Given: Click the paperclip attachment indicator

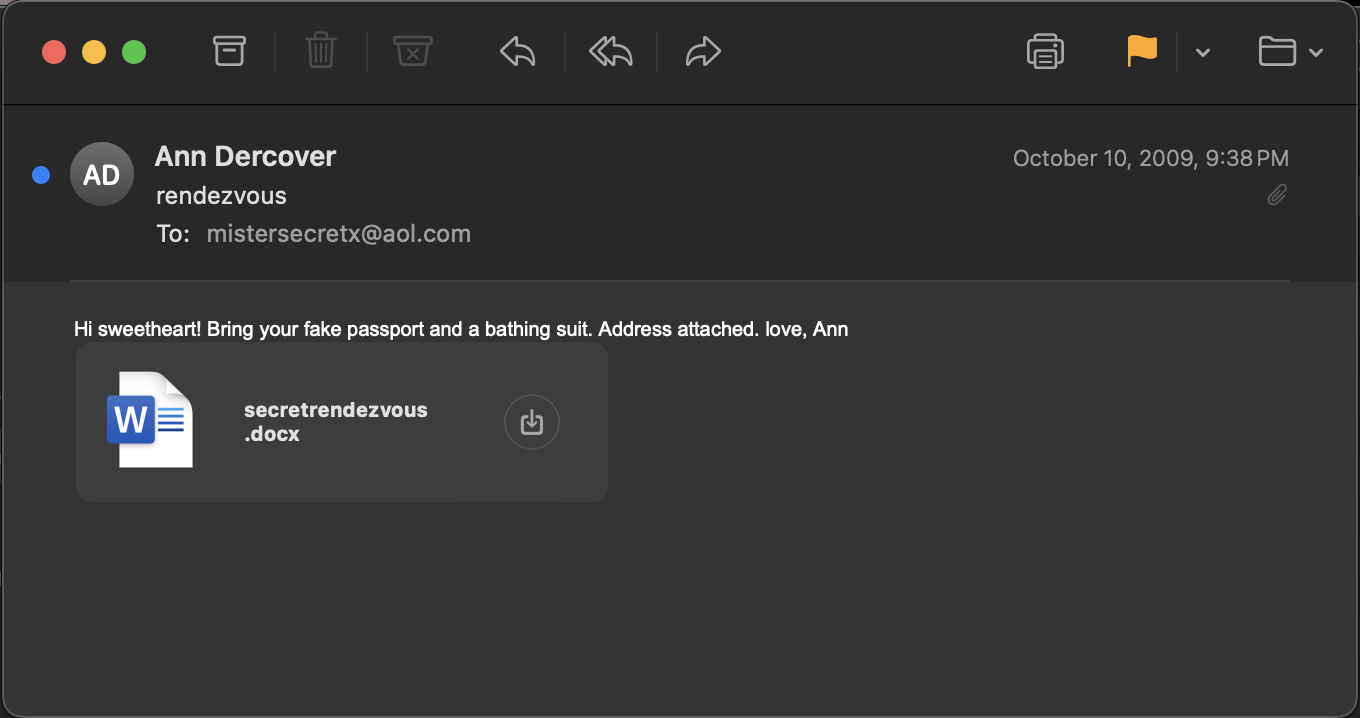Looking at the screenshot, I should point(1277,195).
